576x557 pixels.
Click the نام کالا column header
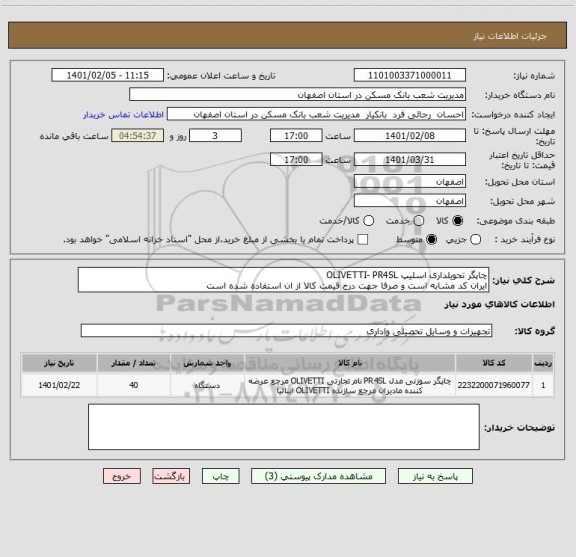350,363
